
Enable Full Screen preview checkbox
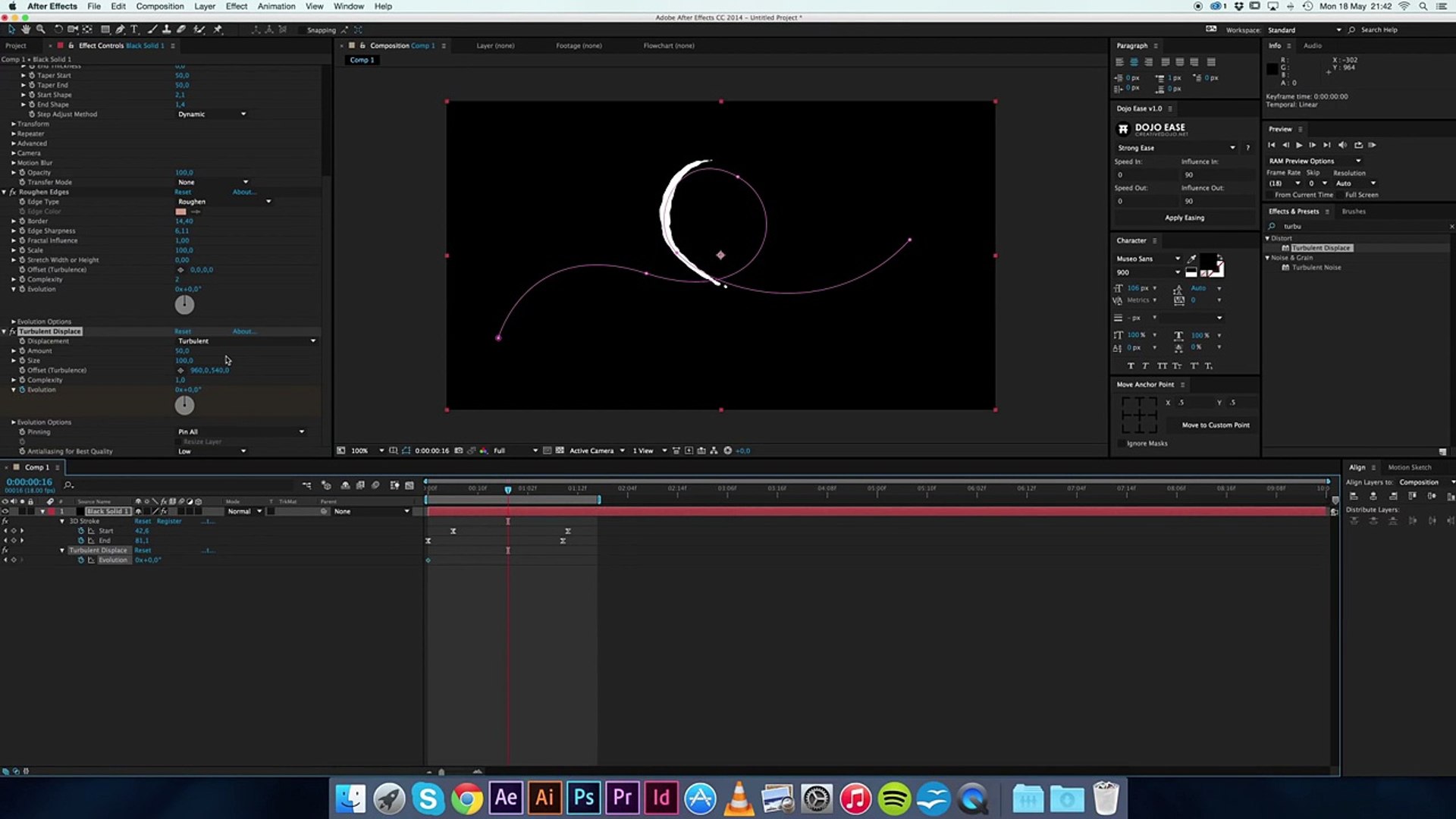click(1340, 195)
